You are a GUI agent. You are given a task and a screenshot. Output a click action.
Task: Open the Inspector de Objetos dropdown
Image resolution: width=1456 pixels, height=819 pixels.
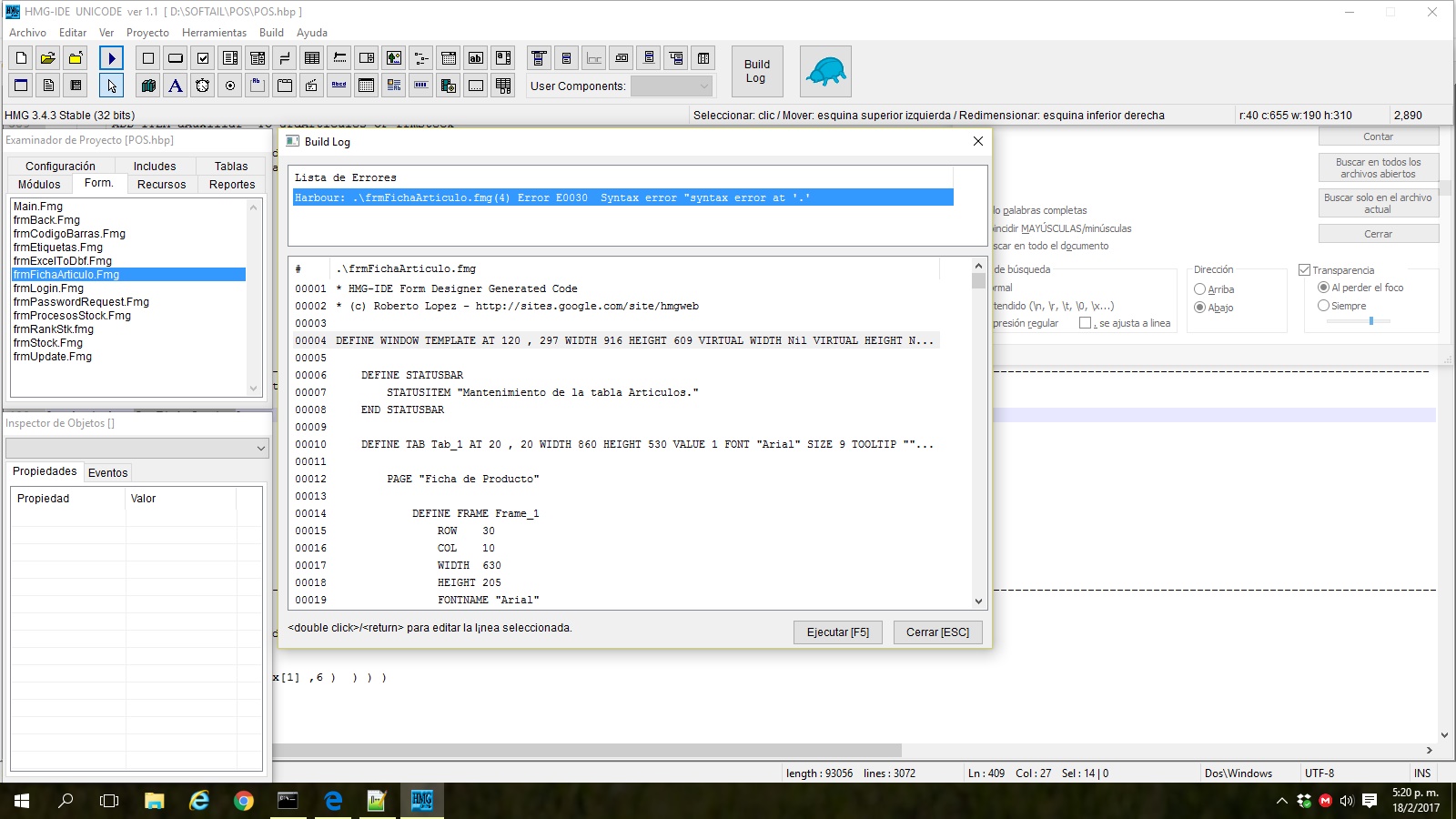136,448
